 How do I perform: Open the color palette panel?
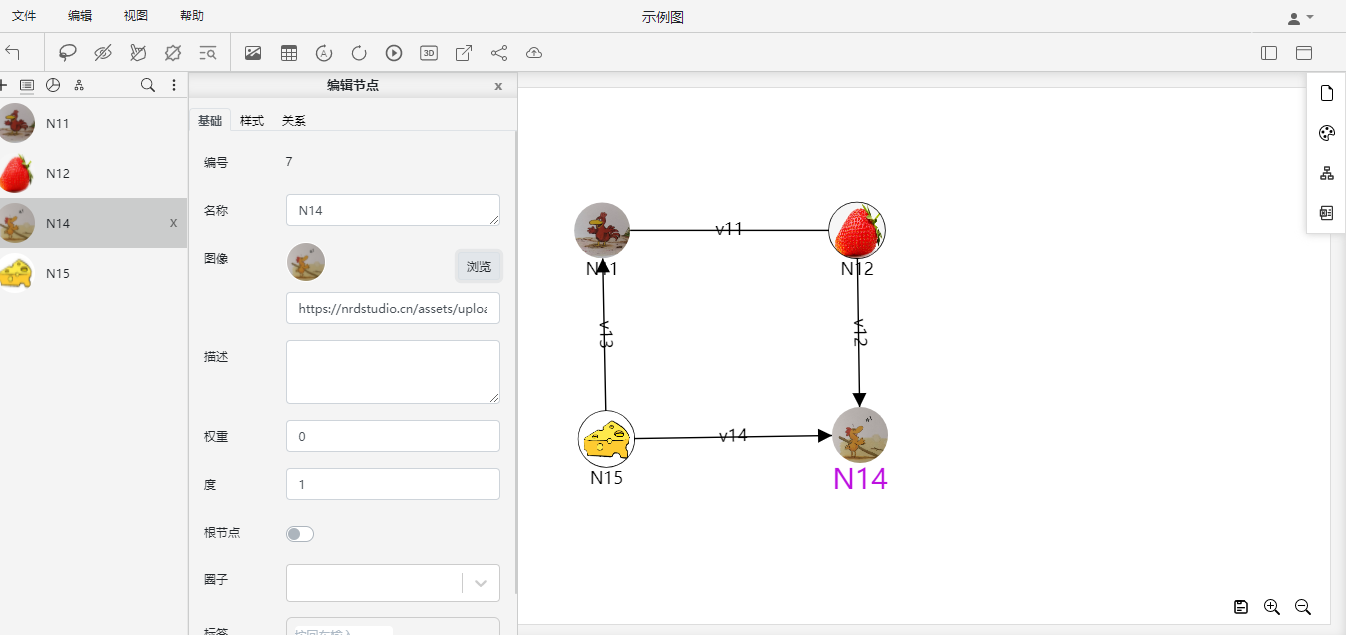coord(1326,132)
